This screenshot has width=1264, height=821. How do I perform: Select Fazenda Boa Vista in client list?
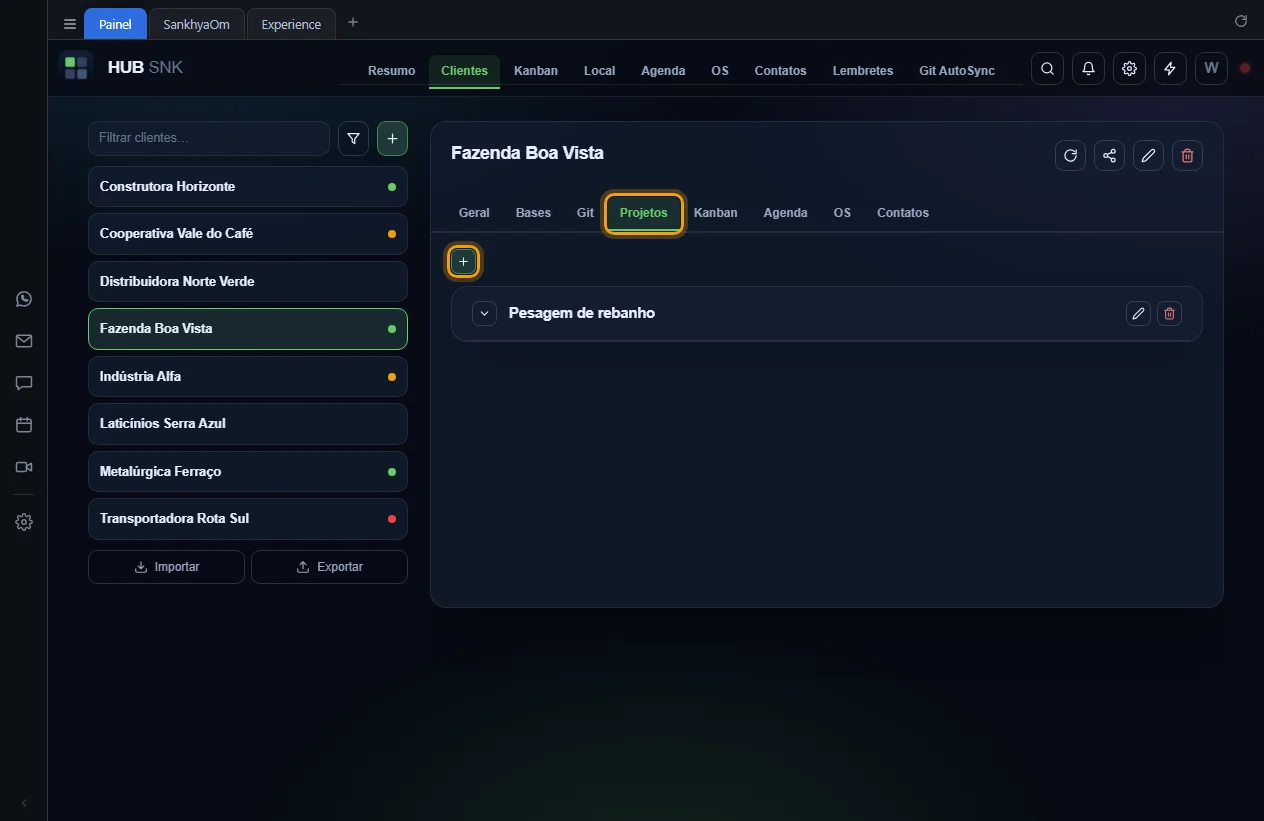coord(248,329)
